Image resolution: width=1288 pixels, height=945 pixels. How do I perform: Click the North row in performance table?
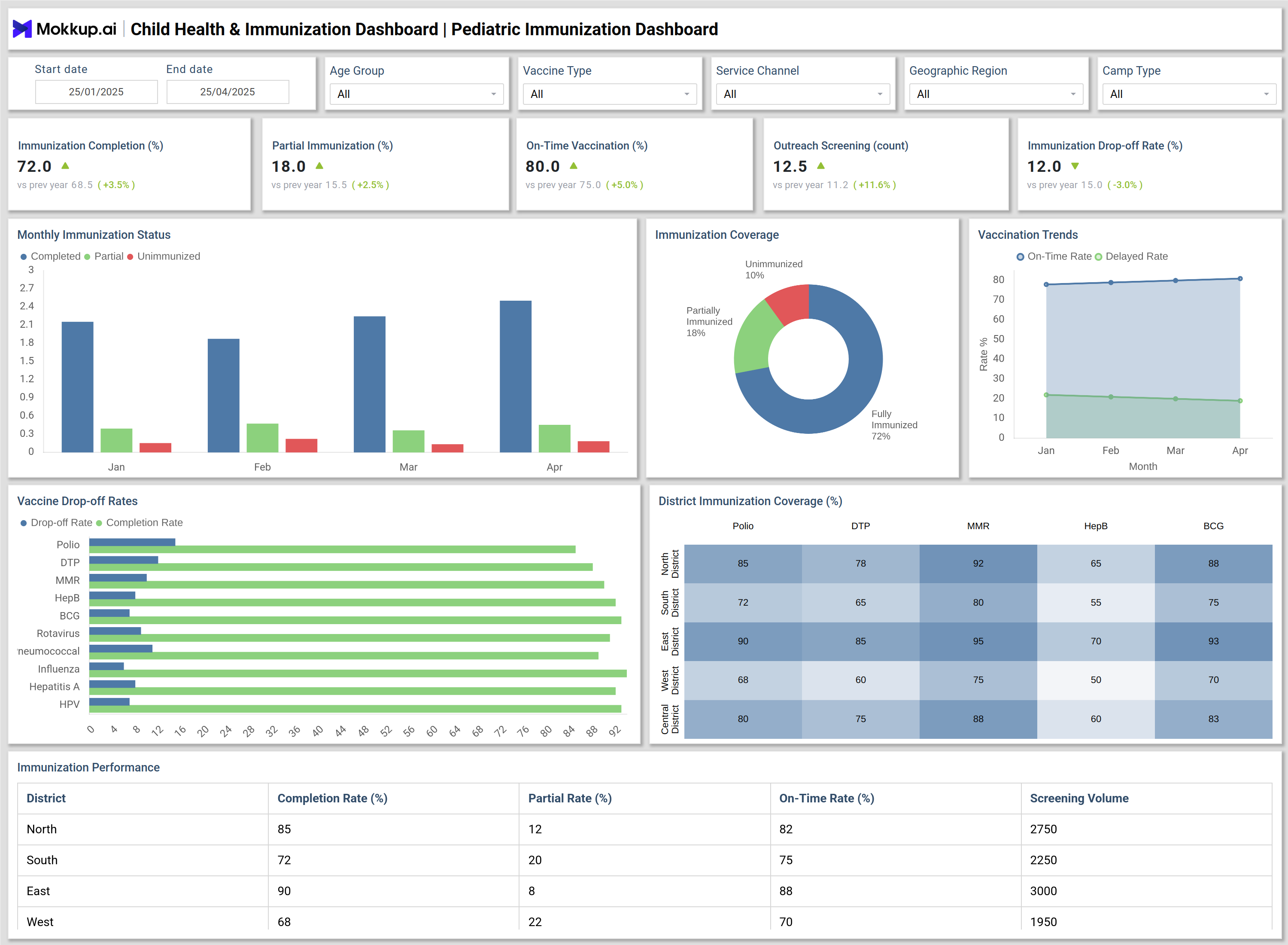point(645,829)
